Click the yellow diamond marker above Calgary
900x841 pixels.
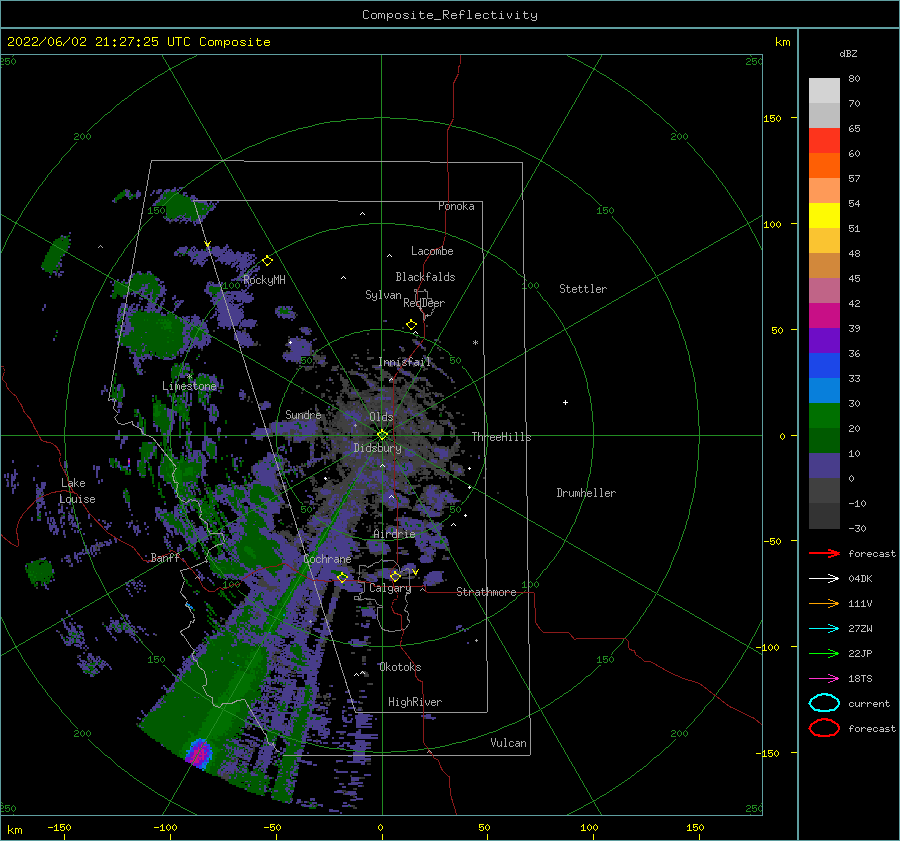(x=395, y=576)
